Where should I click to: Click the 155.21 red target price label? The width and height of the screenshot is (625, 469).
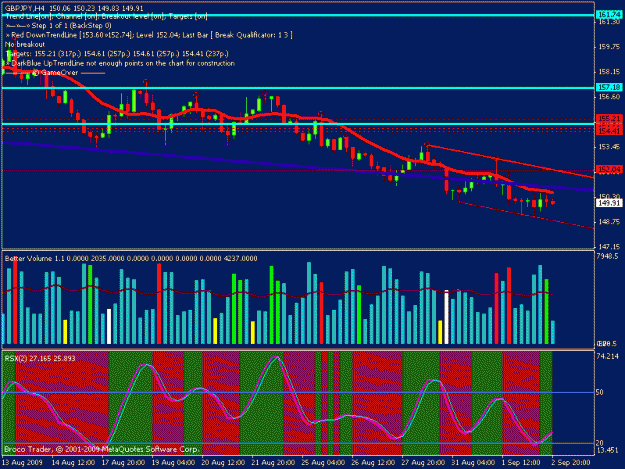click(609, 118)
